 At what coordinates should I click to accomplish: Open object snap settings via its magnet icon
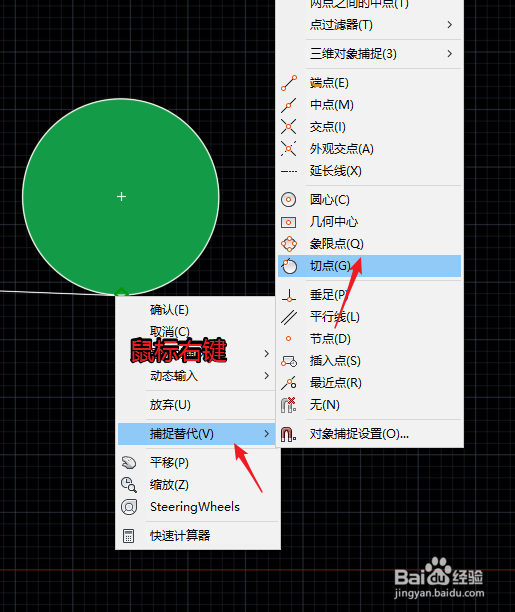[289, 434]
